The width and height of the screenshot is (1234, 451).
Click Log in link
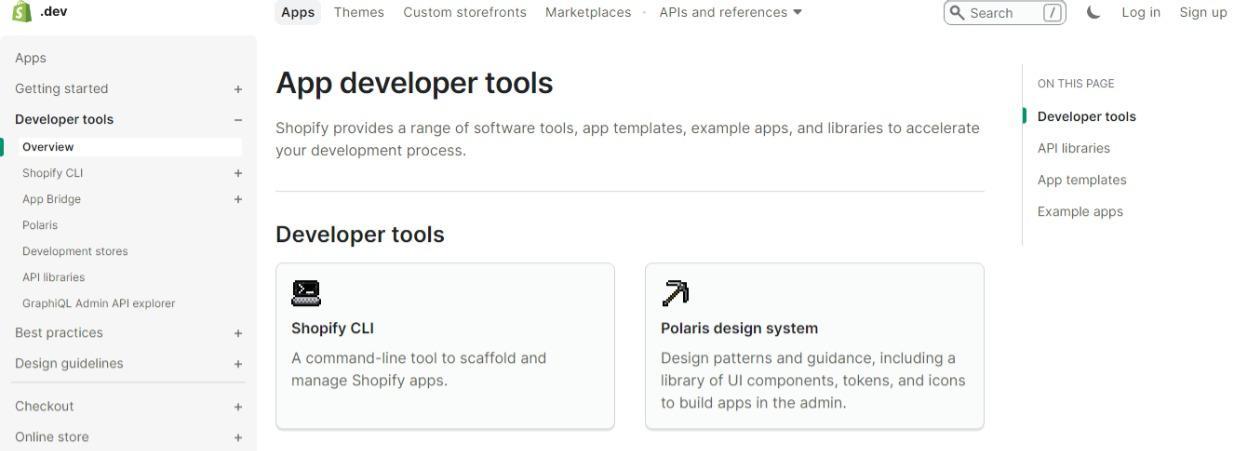pyautogui.click(x=1141, y=13)
